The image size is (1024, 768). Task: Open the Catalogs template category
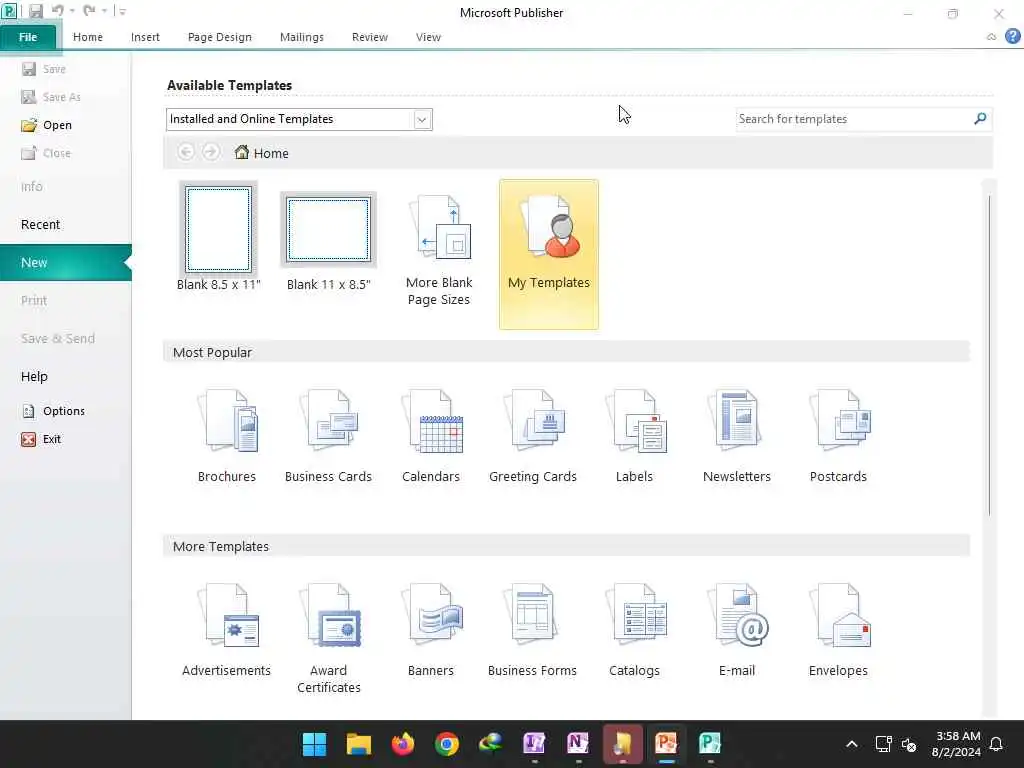(634, 630)
